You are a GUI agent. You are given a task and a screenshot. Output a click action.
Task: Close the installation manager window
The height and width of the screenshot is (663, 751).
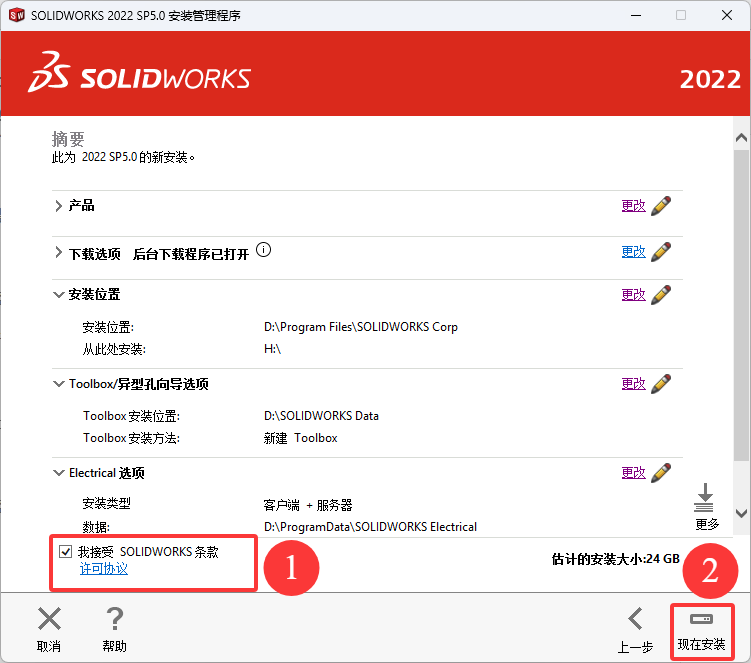727,15
